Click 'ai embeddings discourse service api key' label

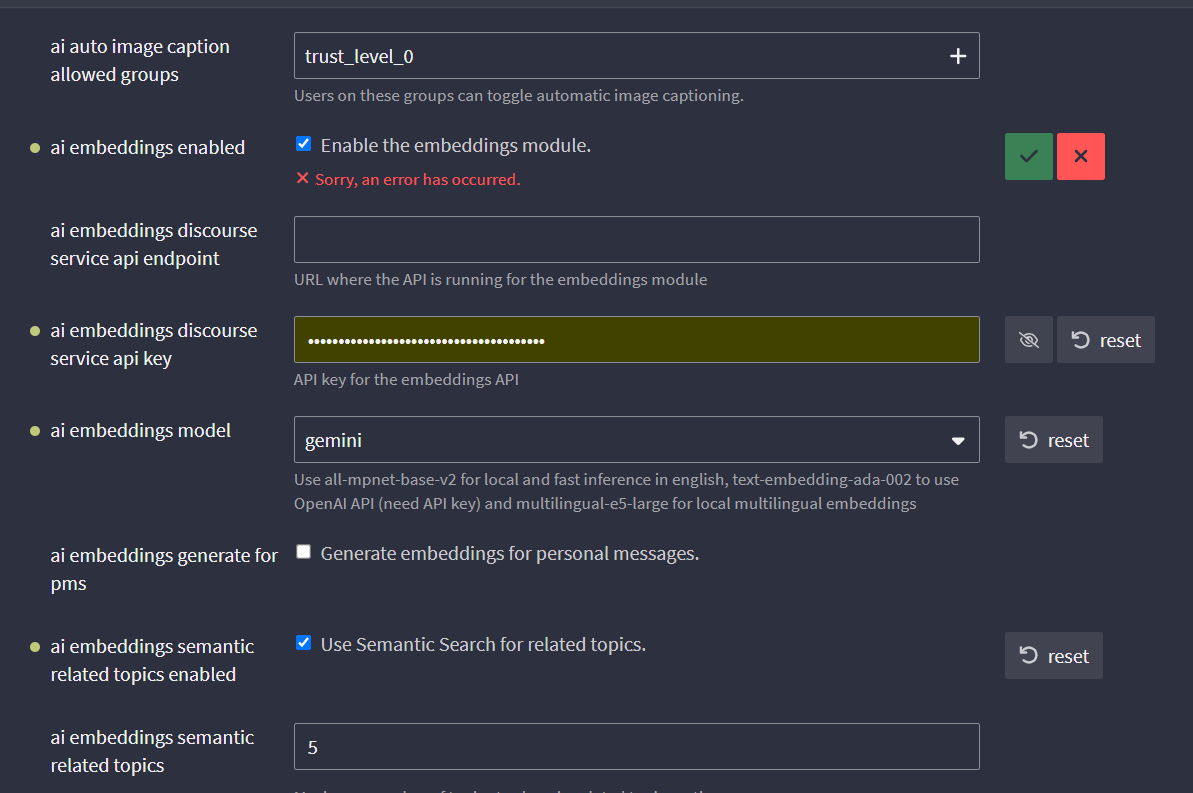(154, 345)
